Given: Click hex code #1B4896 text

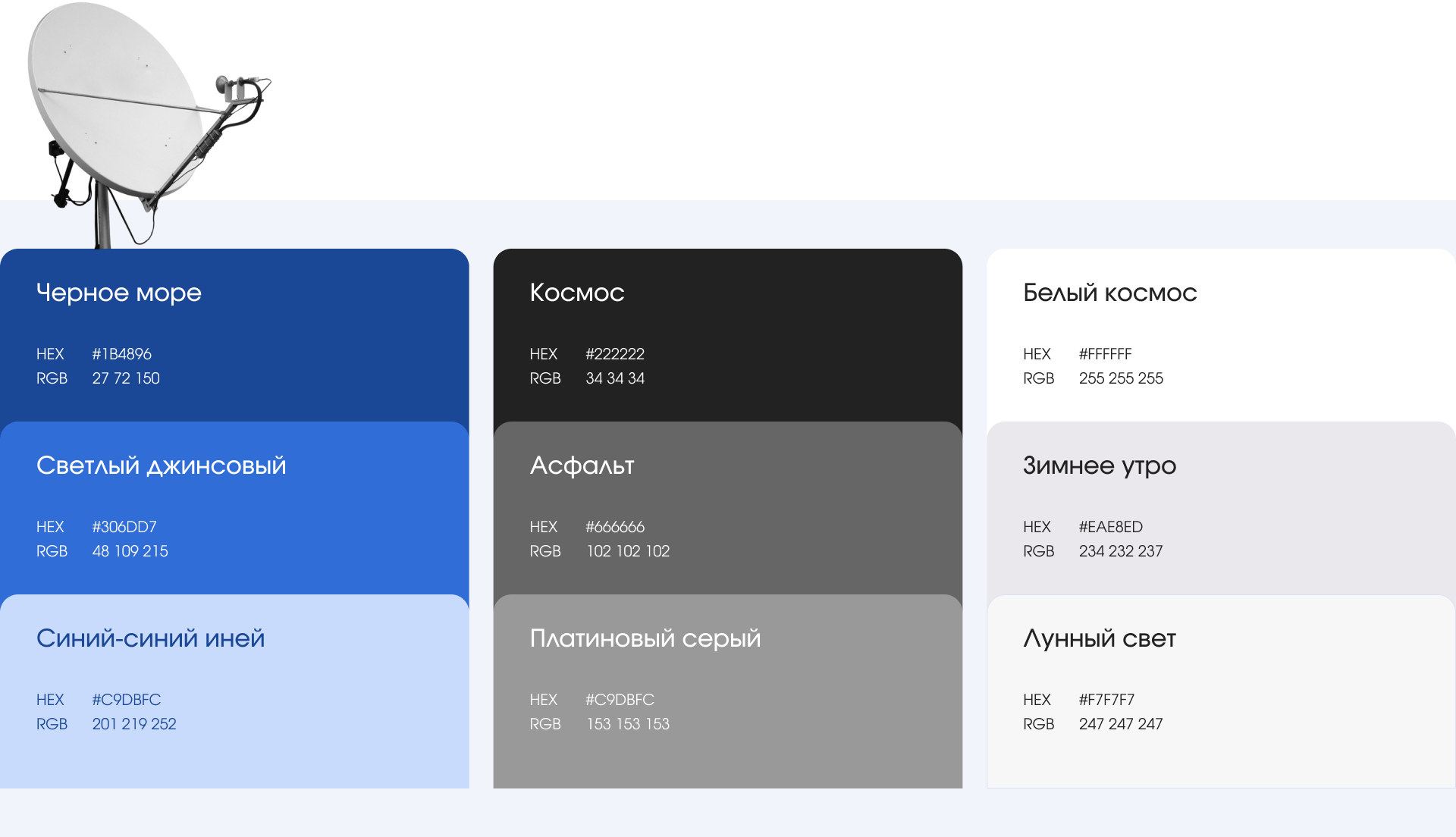Looking at the screenshot, I should [x=121, y=354].
